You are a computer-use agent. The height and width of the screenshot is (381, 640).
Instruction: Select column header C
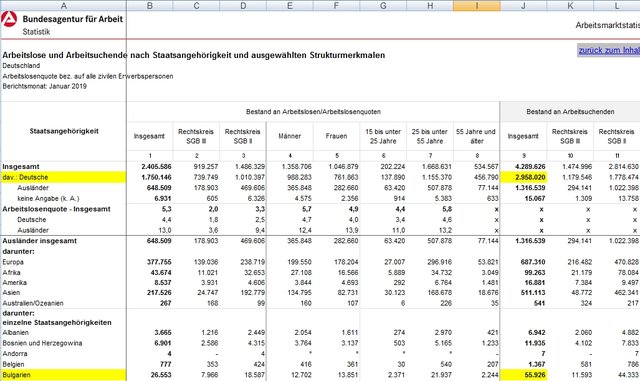coord(196,5)
